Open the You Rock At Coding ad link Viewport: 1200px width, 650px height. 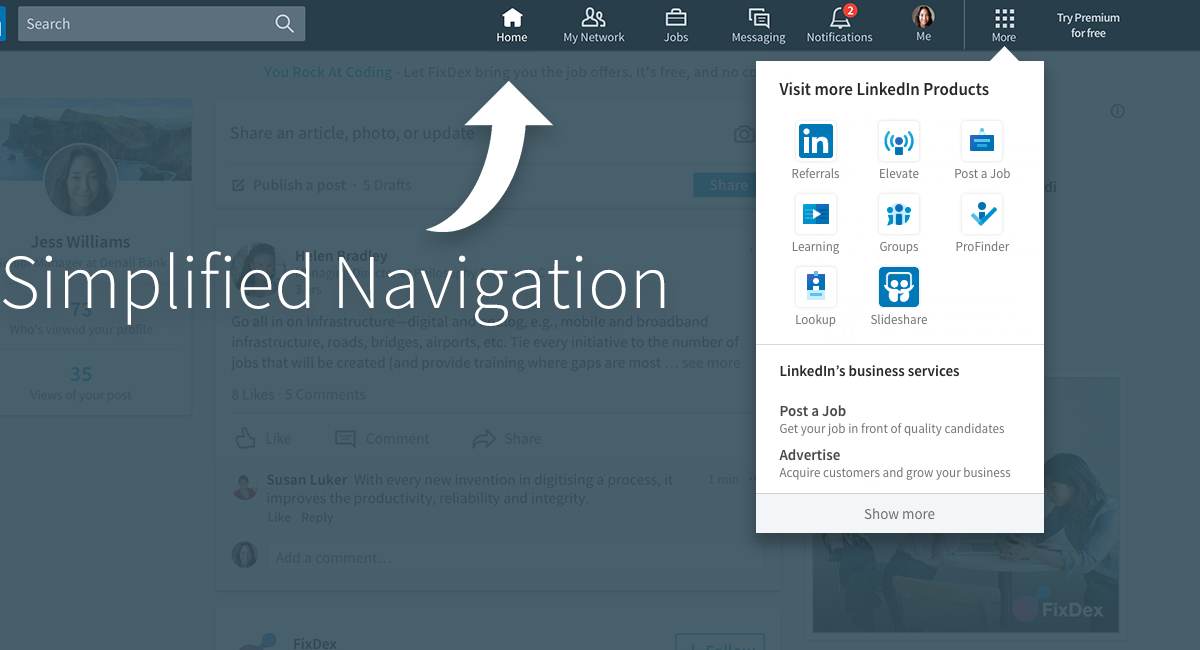pos(330,72)
